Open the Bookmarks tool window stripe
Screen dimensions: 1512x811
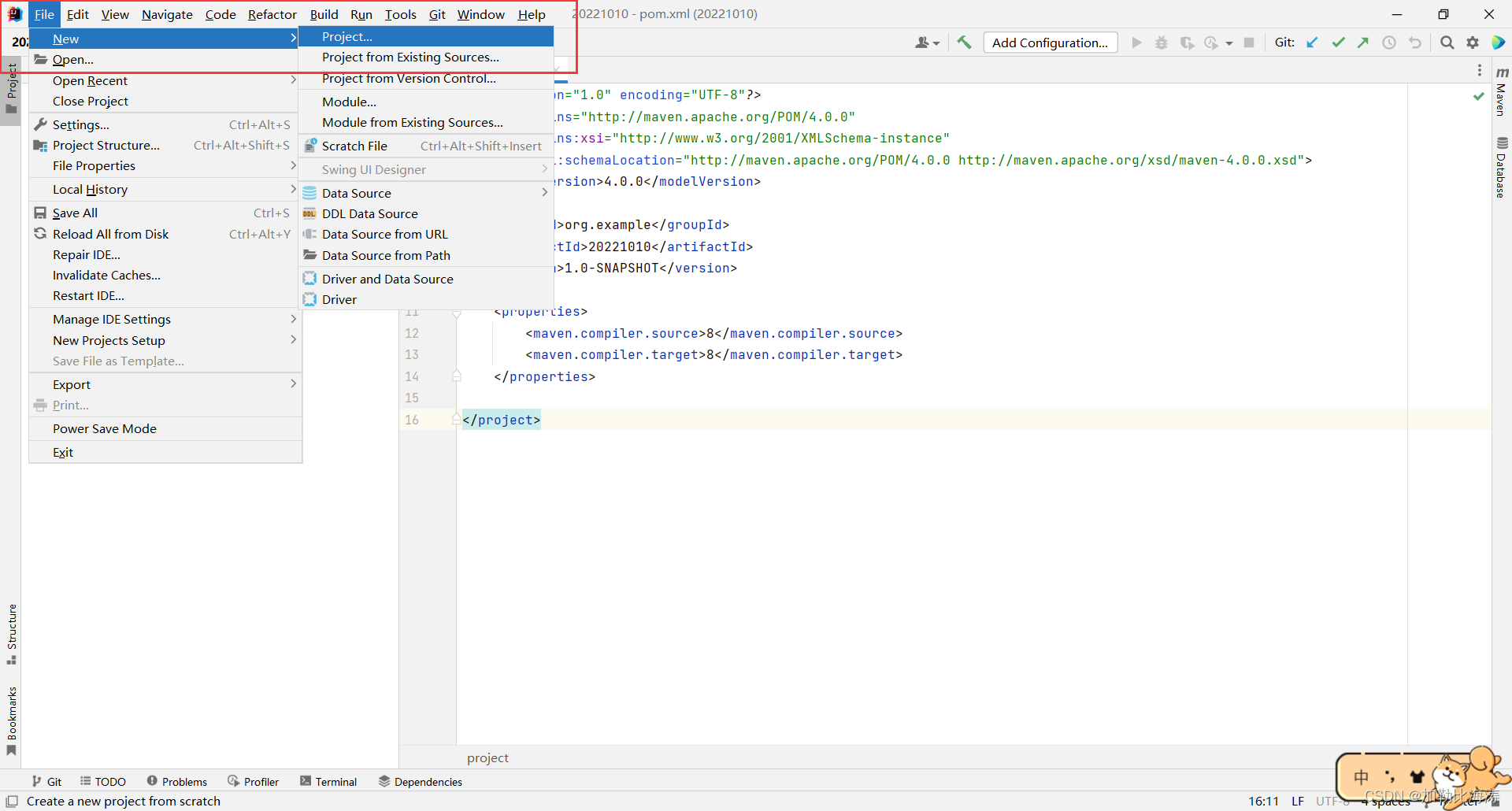tap(11, 721)
